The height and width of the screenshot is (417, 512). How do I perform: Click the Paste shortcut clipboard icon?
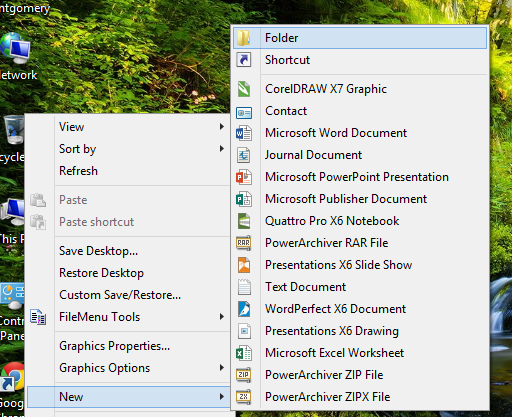pyautogui.click(x=38, y=222)
